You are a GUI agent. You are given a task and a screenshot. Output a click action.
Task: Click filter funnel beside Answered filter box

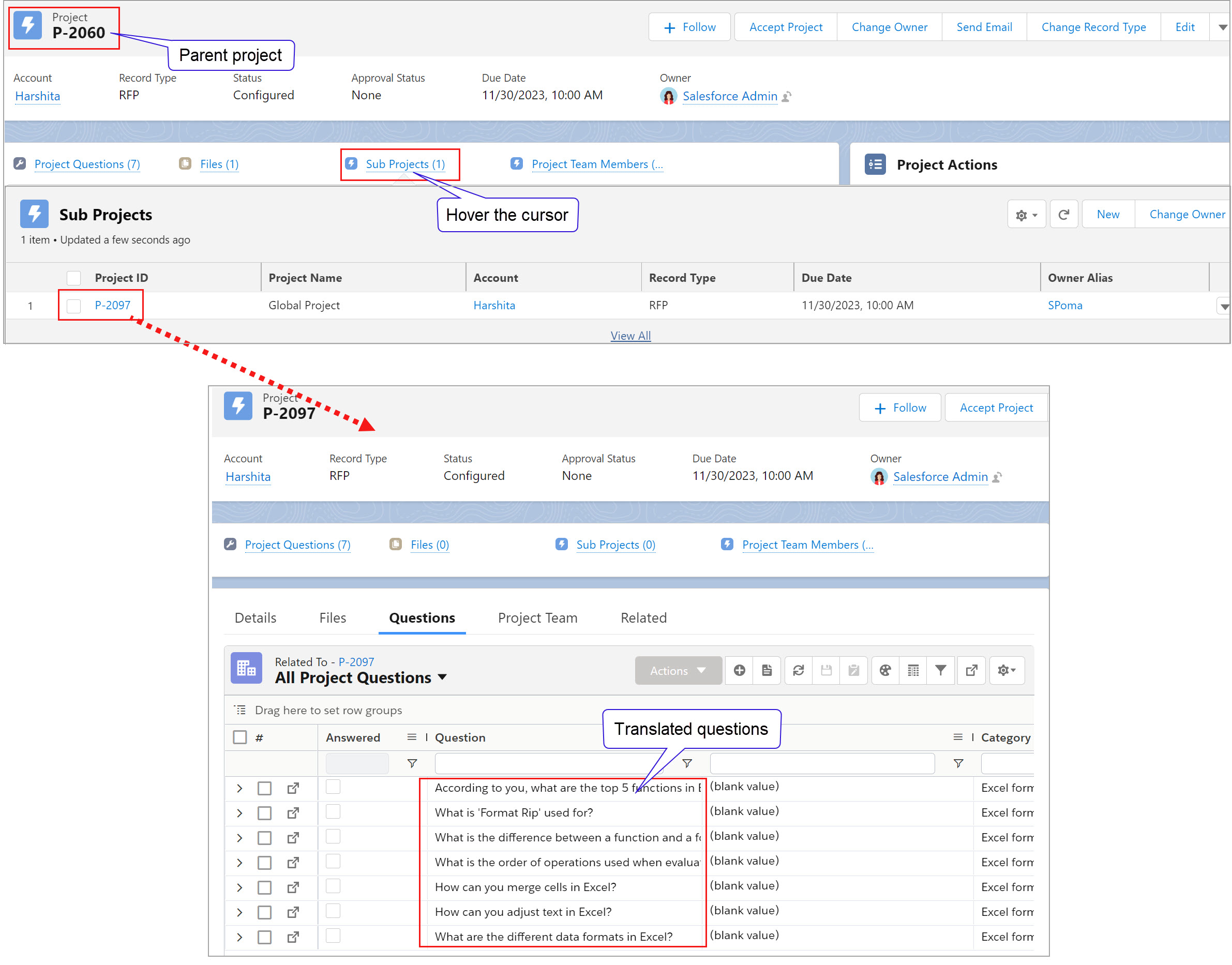click(413, 764)
